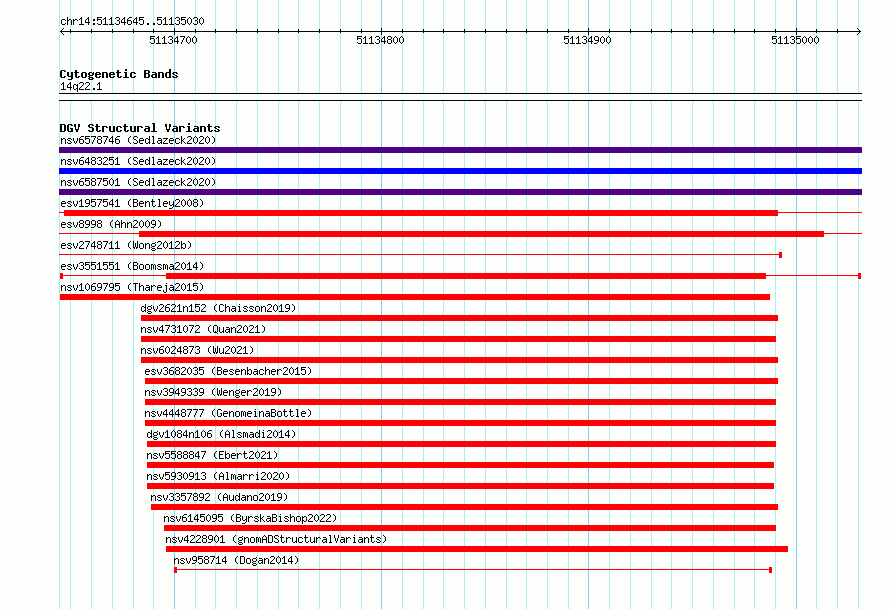
Task: Click the 51135000 ruler tick label
Action: click(795, 40)
